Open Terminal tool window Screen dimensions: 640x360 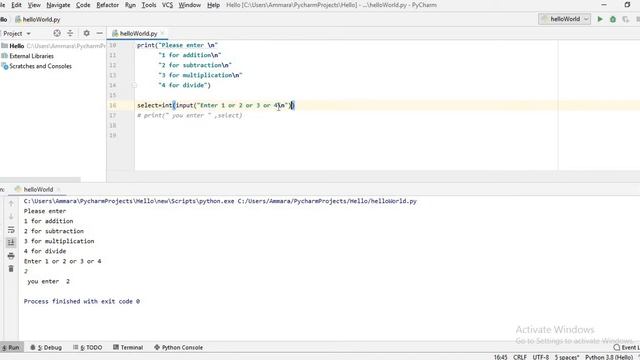[x=128, y=347]
